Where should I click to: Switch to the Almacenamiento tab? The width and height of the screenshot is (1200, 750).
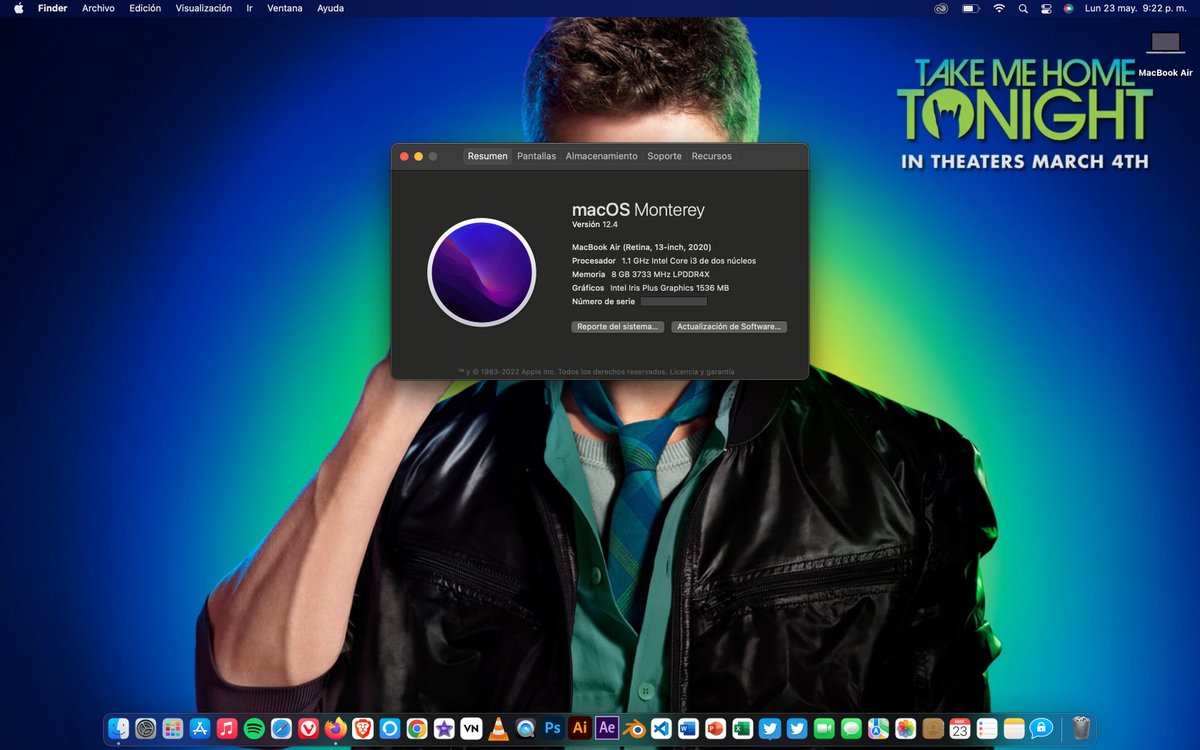pyautogui.click(x=602, y=156)
